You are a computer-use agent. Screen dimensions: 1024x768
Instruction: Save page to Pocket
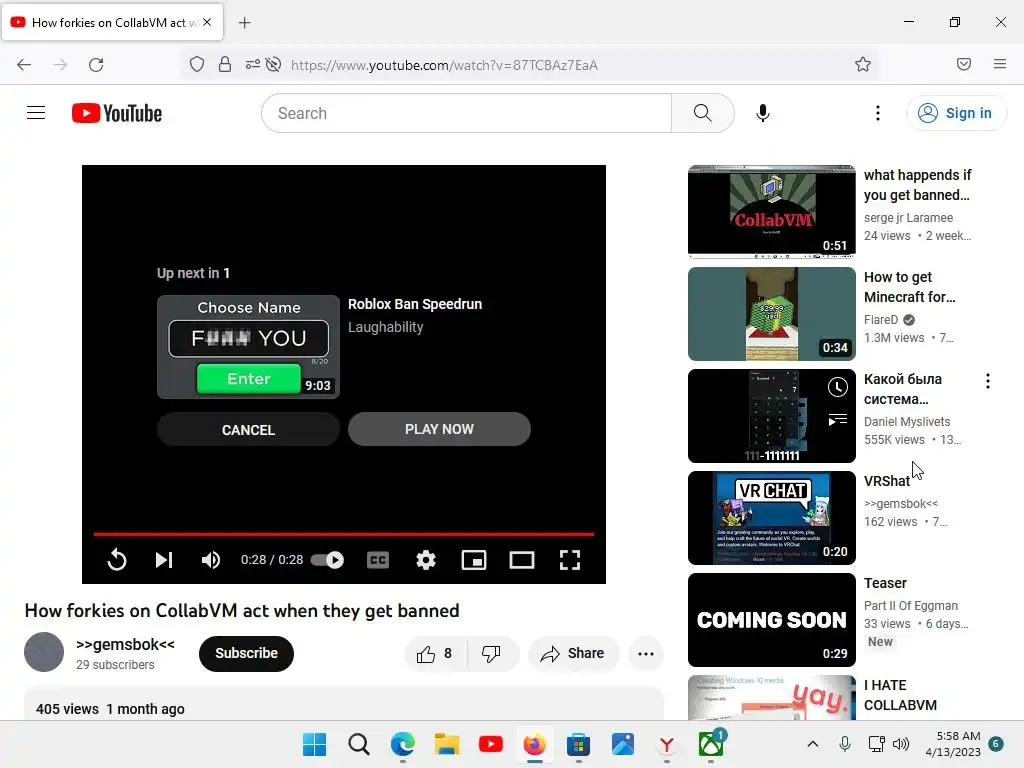(964, 64)
